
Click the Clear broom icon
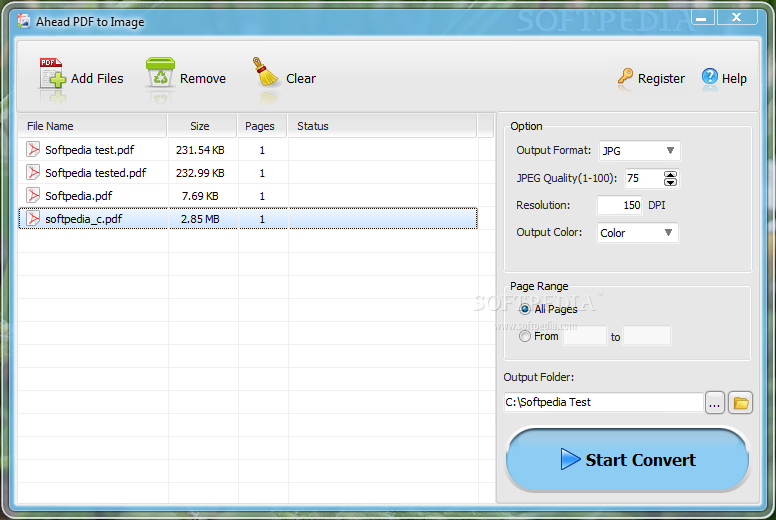pyautogui.click(x=265, y=72)
